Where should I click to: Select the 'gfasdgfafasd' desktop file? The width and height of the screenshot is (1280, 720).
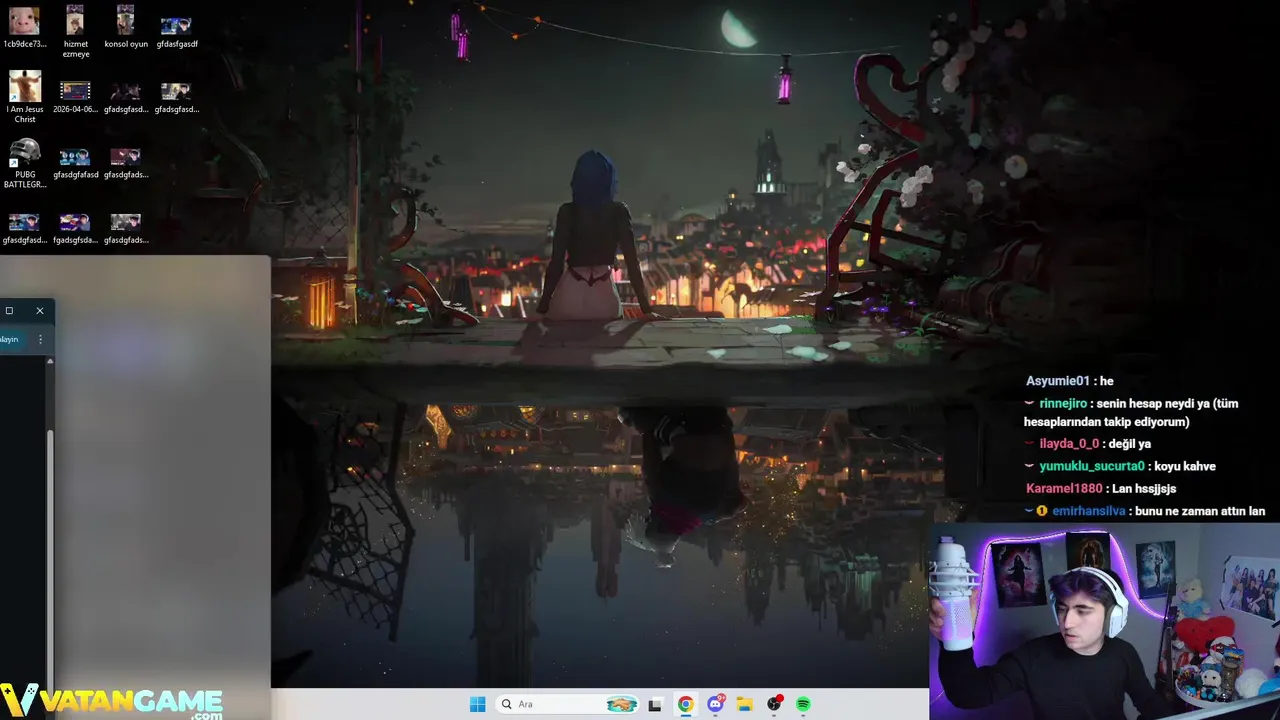[75, 163]
